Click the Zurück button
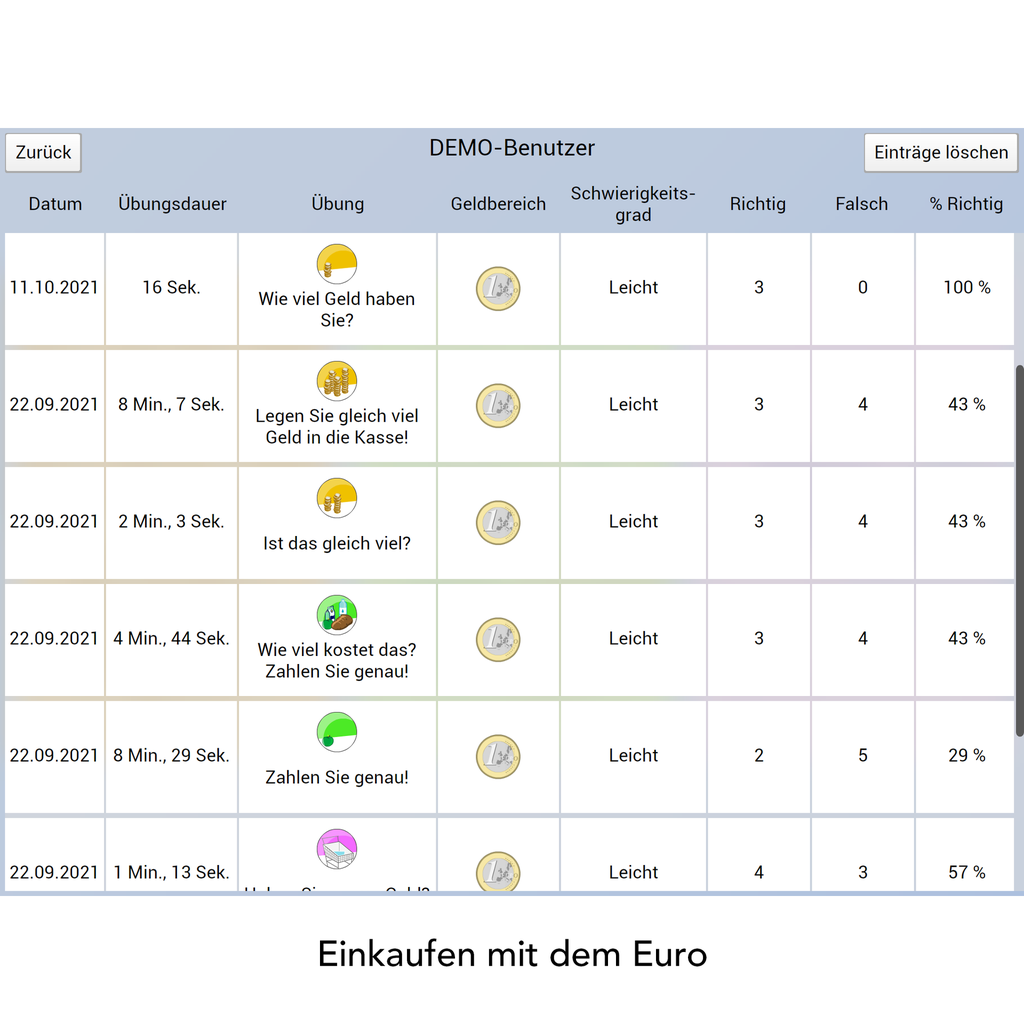The height and width of the screenshot is (1024, 1024). (x=43, y=153)
